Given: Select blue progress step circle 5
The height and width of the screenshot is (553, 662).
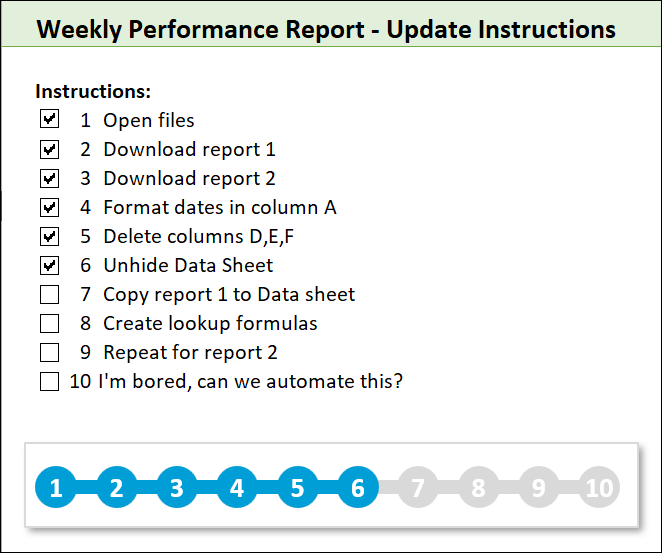Looking at the screenshot, I should [297, 488].
